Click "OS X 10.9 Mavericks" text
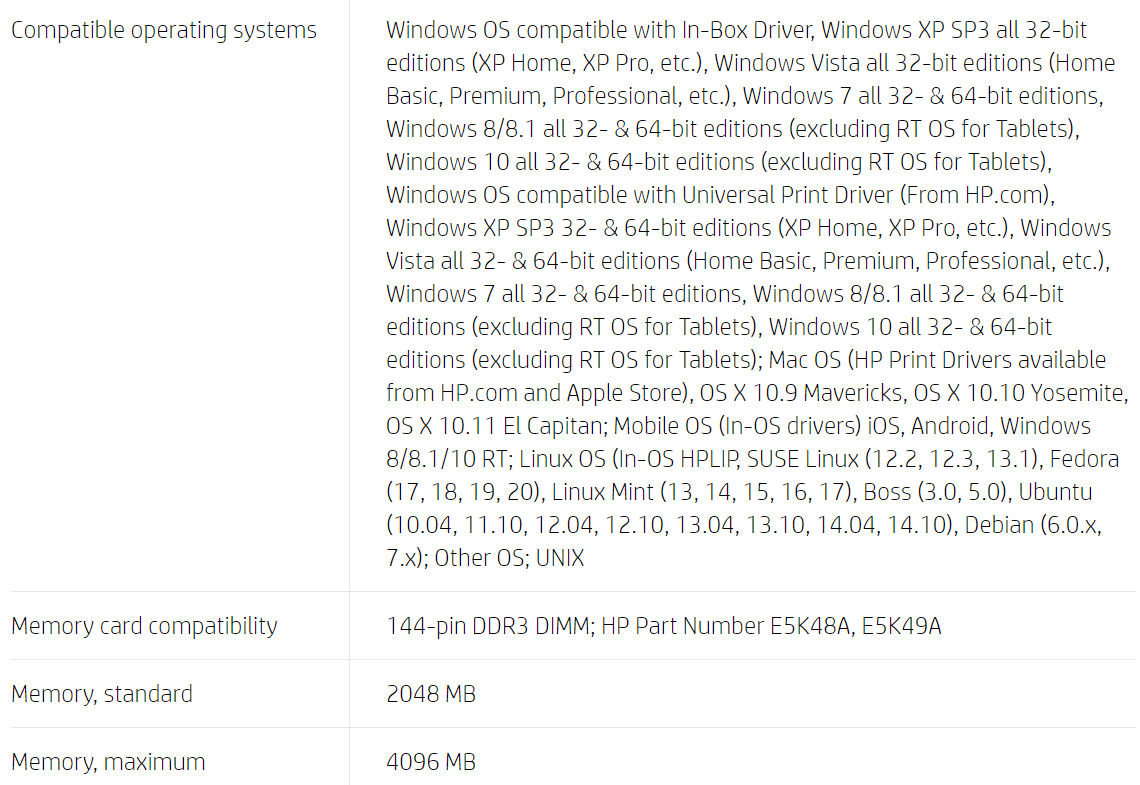The width and height of the screenshot is (1140, 785). [x=797, y=393]
